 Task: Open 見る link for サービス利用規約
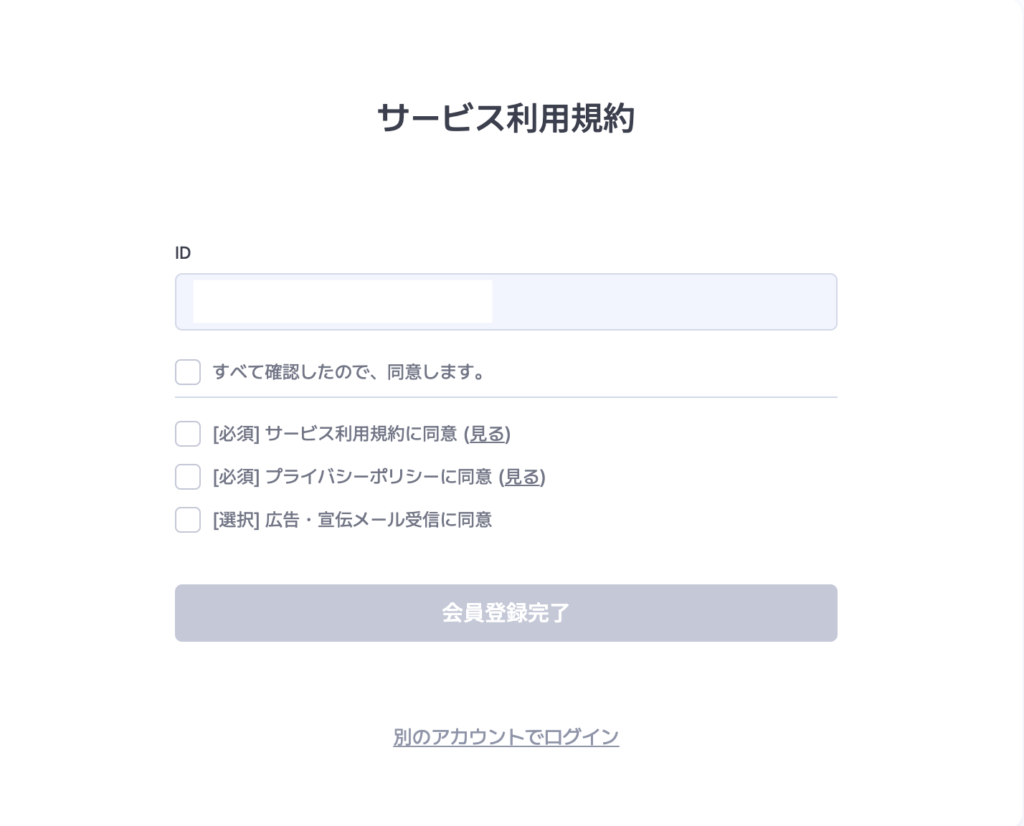[x=487, y=434]
